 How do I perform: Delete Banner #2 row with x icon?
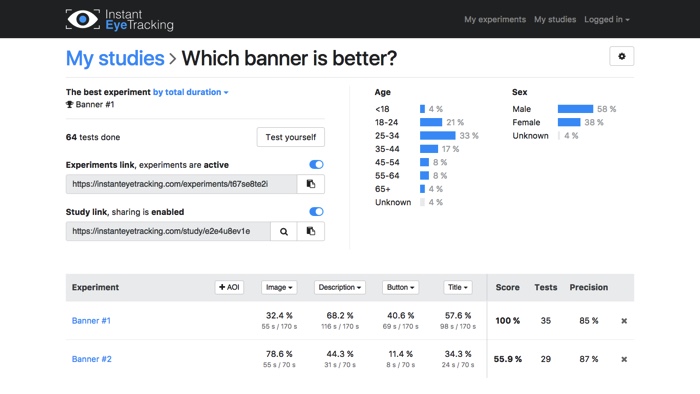coord(624,359)
